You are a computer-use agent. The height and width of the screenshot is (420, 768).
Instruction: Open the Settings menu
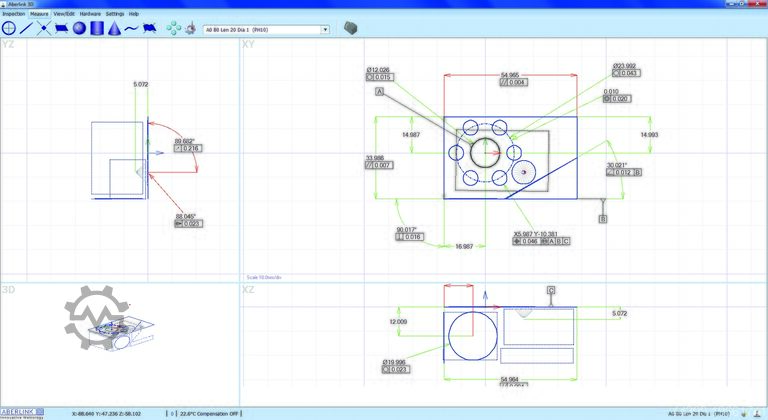[115, 14]
